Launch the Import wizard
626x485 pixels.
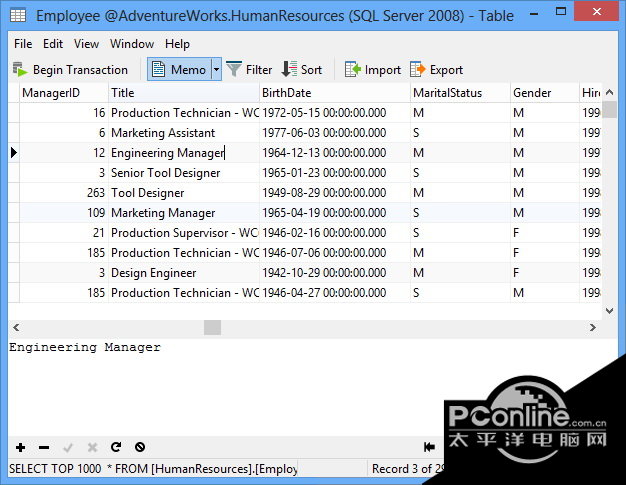[x=372, y=69]
